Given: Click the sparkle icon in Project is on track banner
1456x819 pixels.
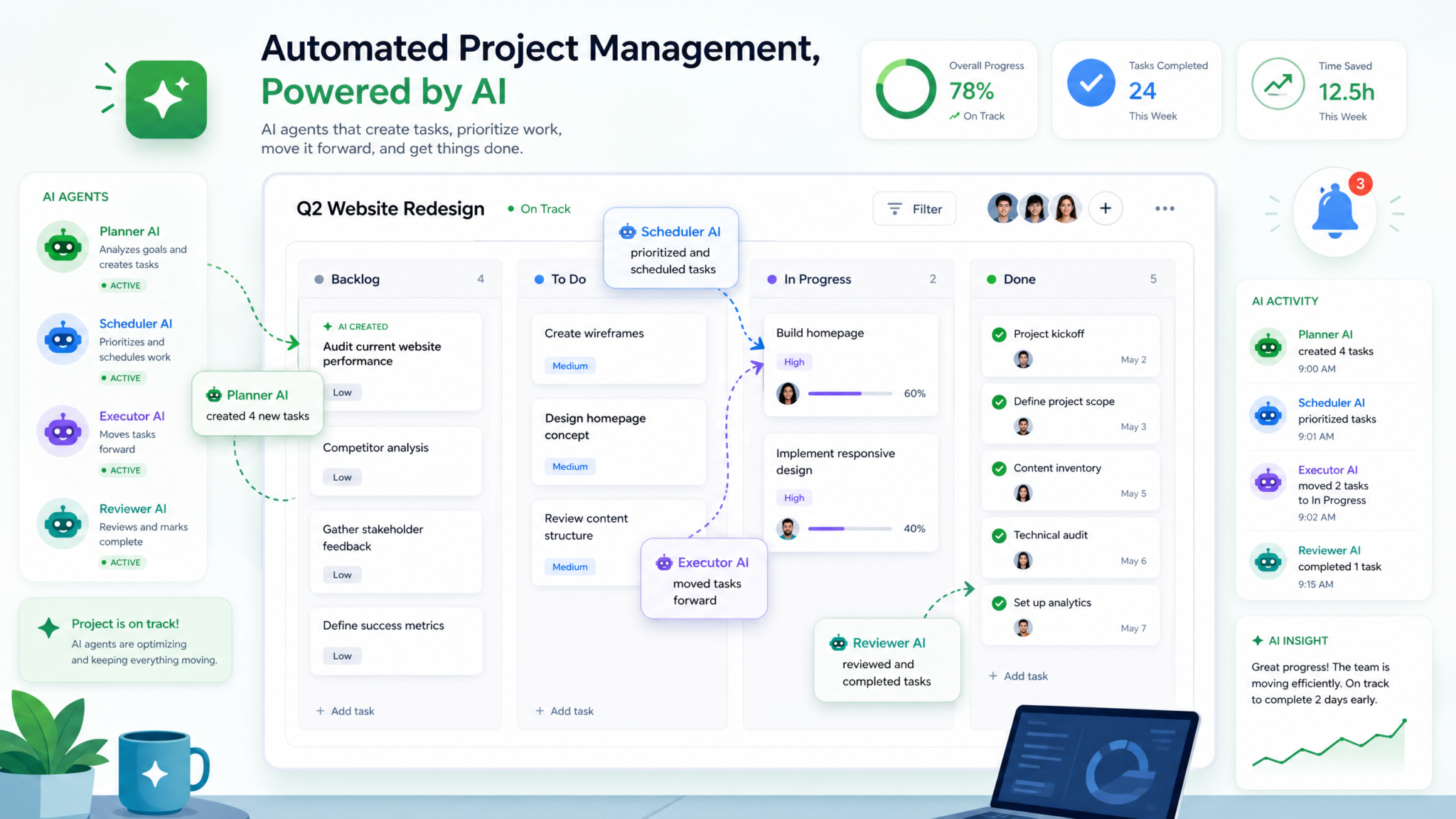Looking at the screenshot, I should click(48, 628).
